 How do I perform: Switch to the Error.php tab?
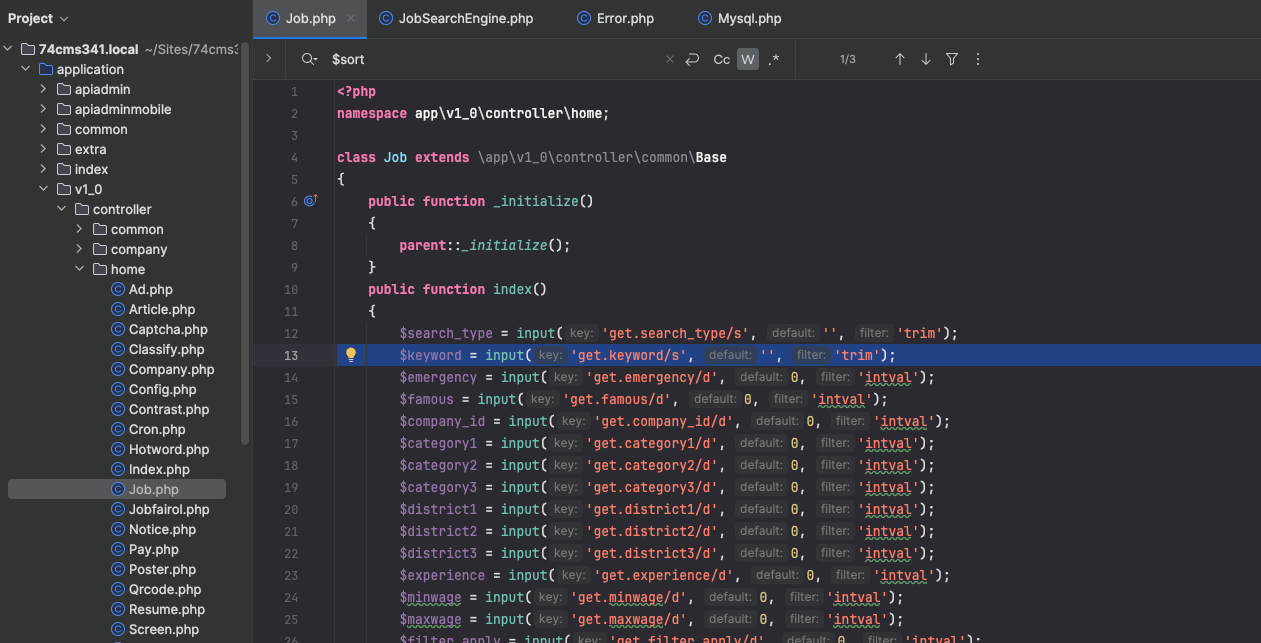click(615, 19)
